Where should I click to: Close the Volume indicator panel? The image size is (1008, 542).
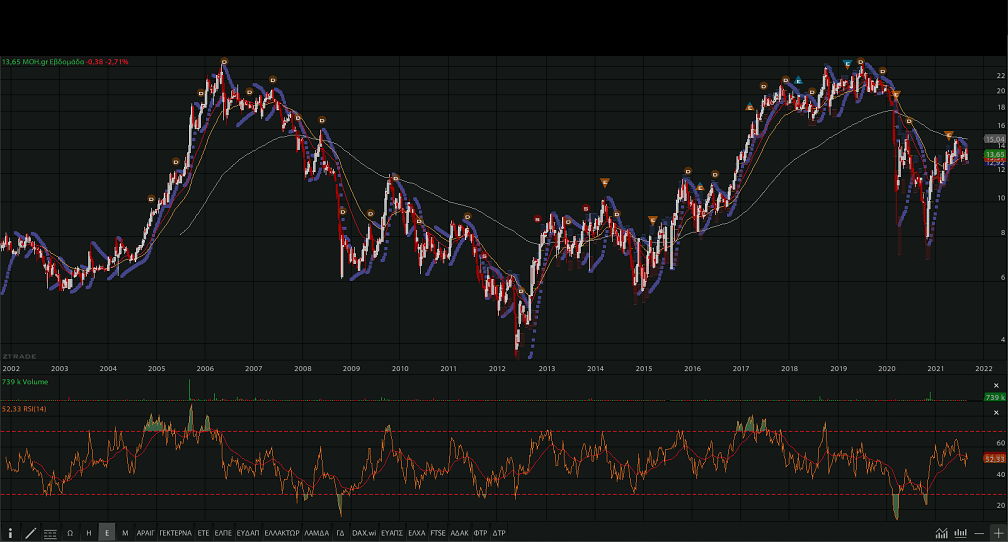pos(995,385)
